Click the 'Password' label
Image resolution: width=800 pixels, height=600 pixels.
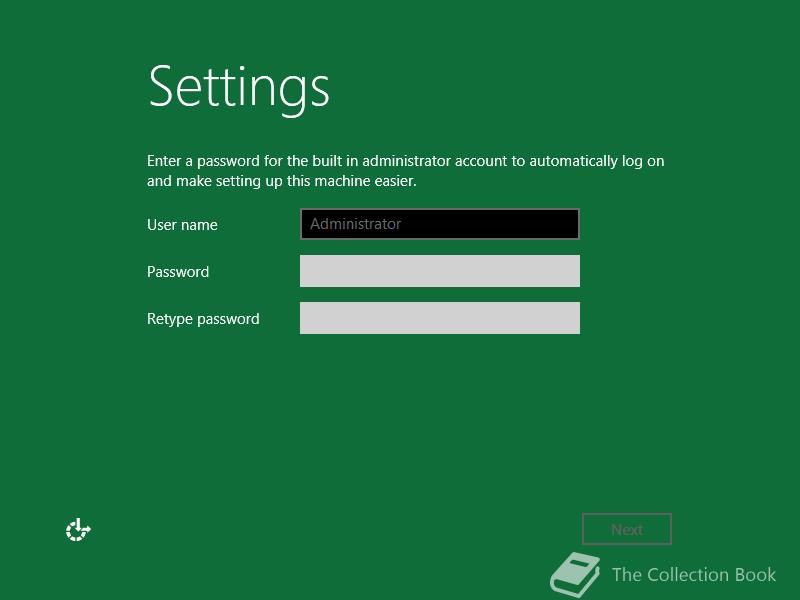click(x=178, y=271)
